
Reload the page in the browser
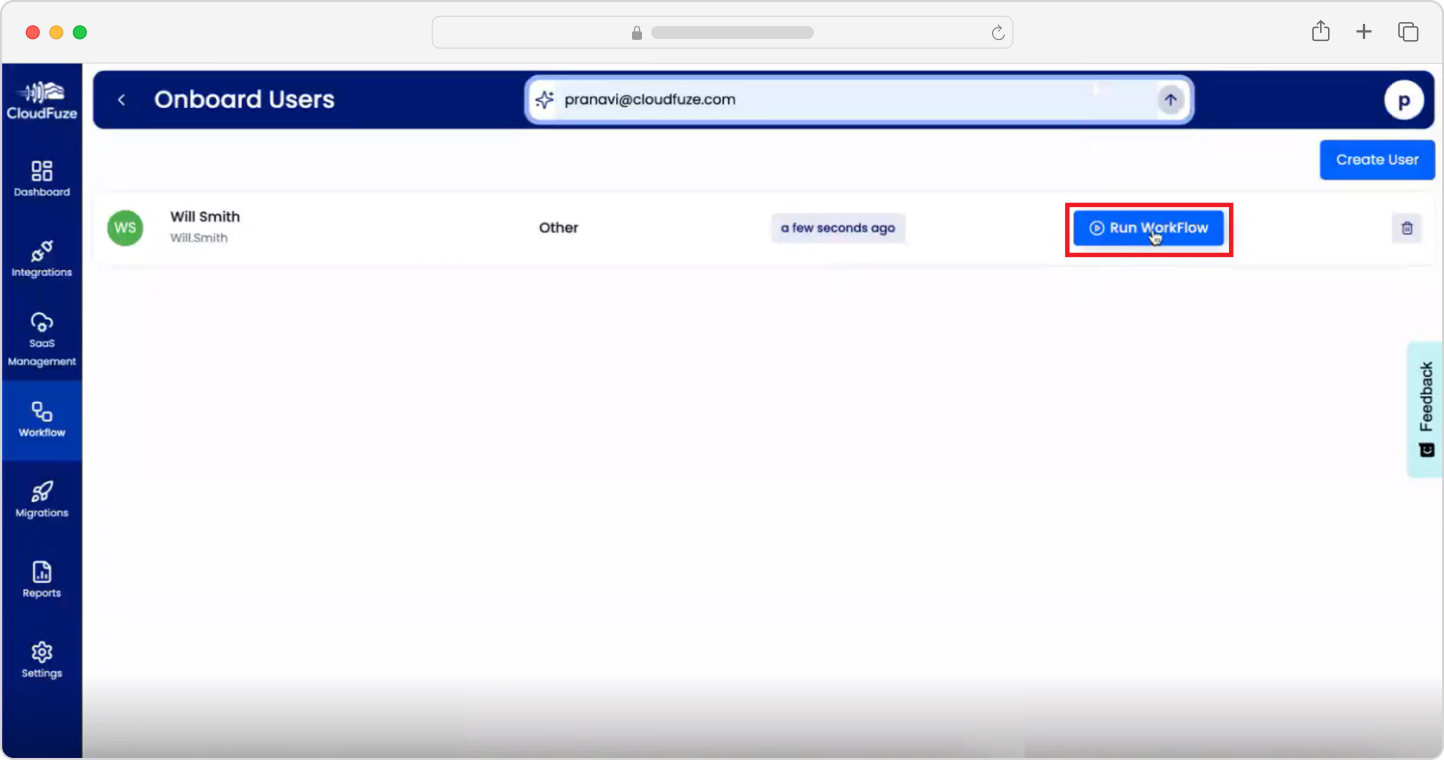(997, 33)
